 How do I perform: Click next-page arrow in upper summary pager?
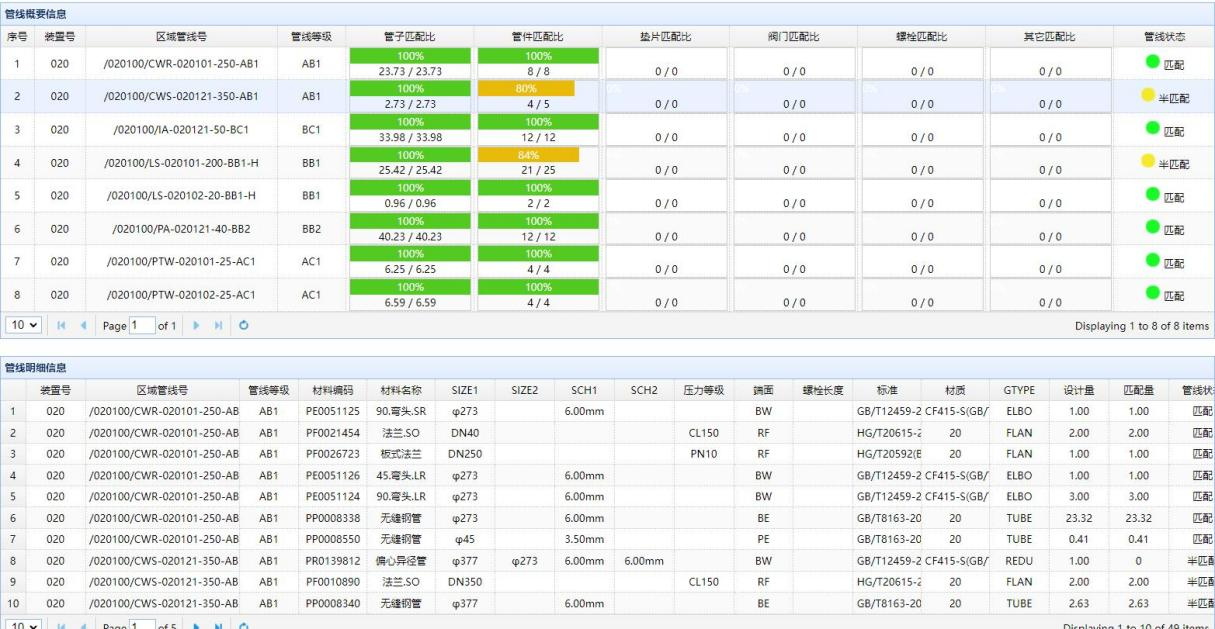coord(196,326)
